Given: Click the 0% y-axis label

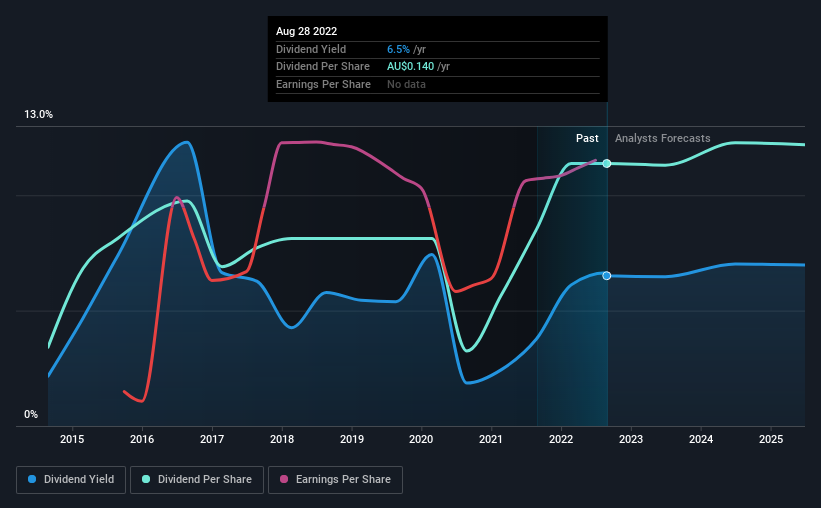Looking at the screenshot, I should [x=31, y=414].
